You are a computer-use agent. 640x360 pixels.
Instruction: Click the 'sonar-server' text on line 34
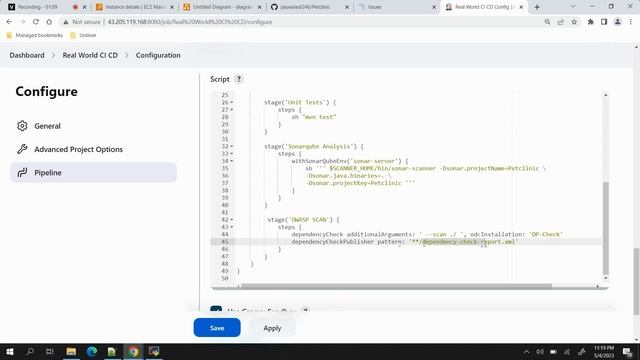click(373, 161)
